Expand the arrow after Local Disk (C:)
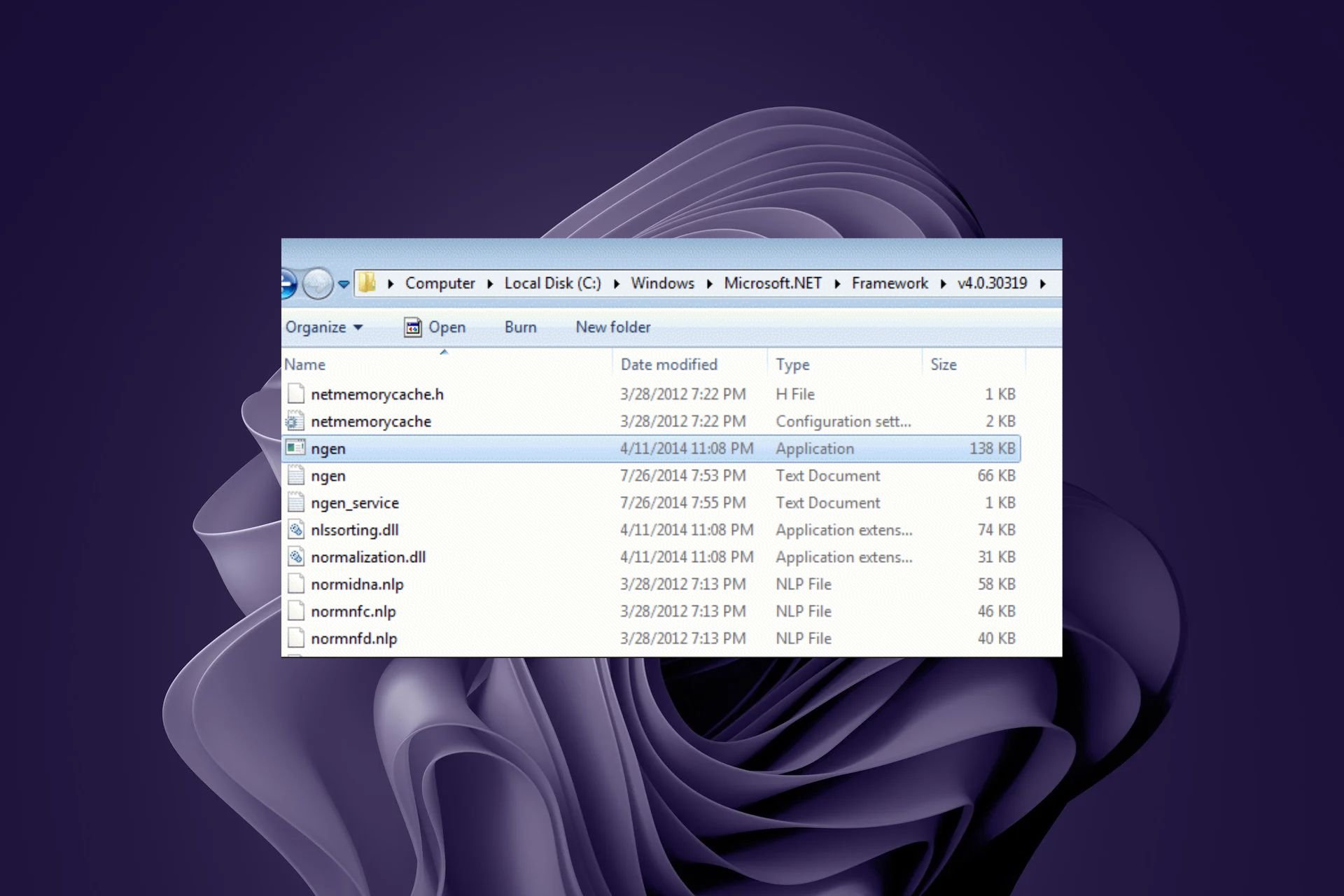The height and width of the screenshot is (896, 1344). click(x=617, y=283)
